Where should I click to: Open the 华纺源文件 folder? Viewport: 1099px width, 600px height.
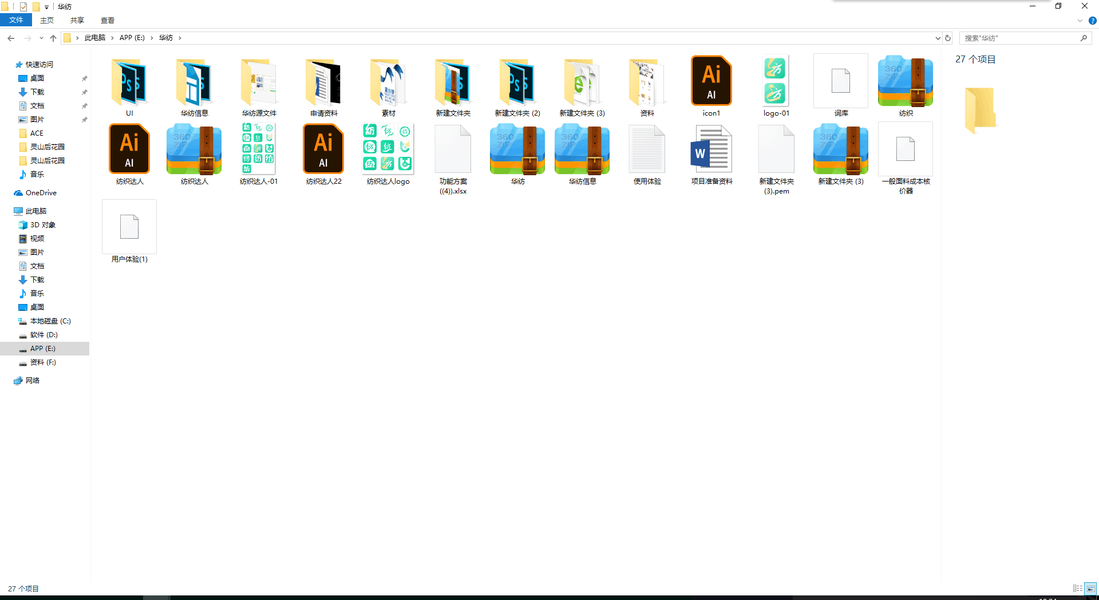tap(259, 82)
